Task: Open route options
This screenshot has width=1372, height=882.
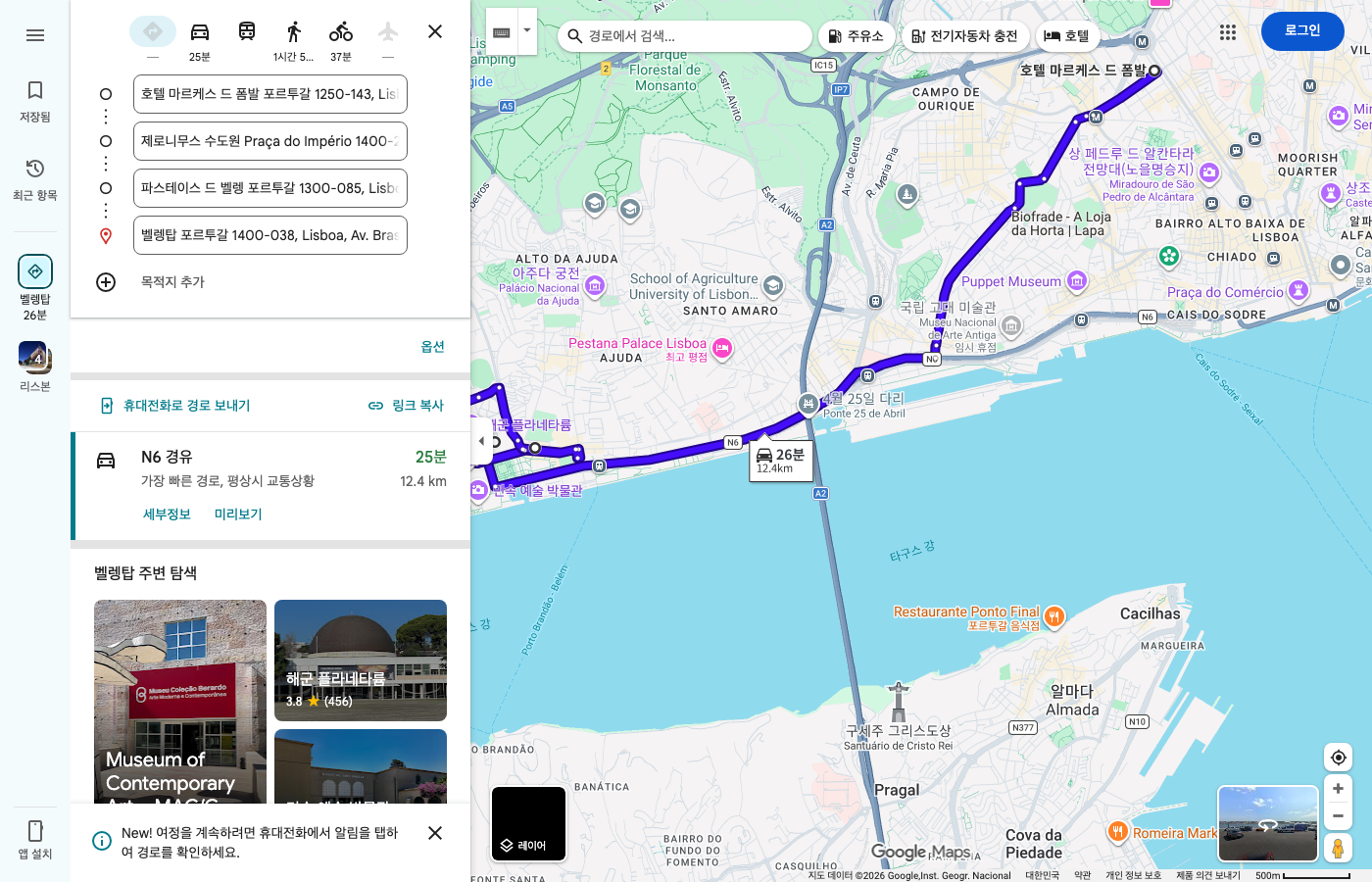Action: coord(432,347)
